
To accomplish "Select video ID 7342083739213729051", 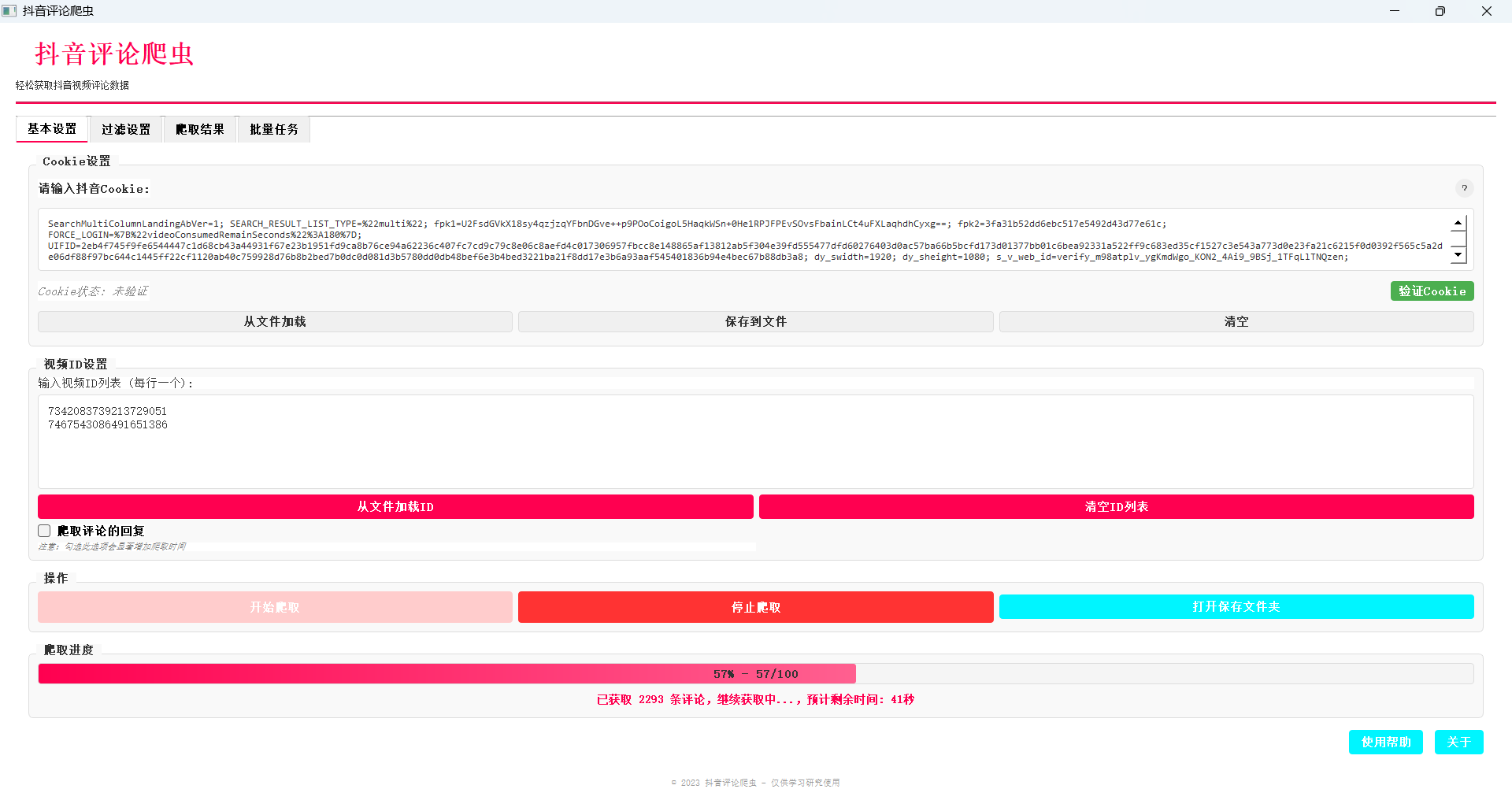I will click(107, 411).
